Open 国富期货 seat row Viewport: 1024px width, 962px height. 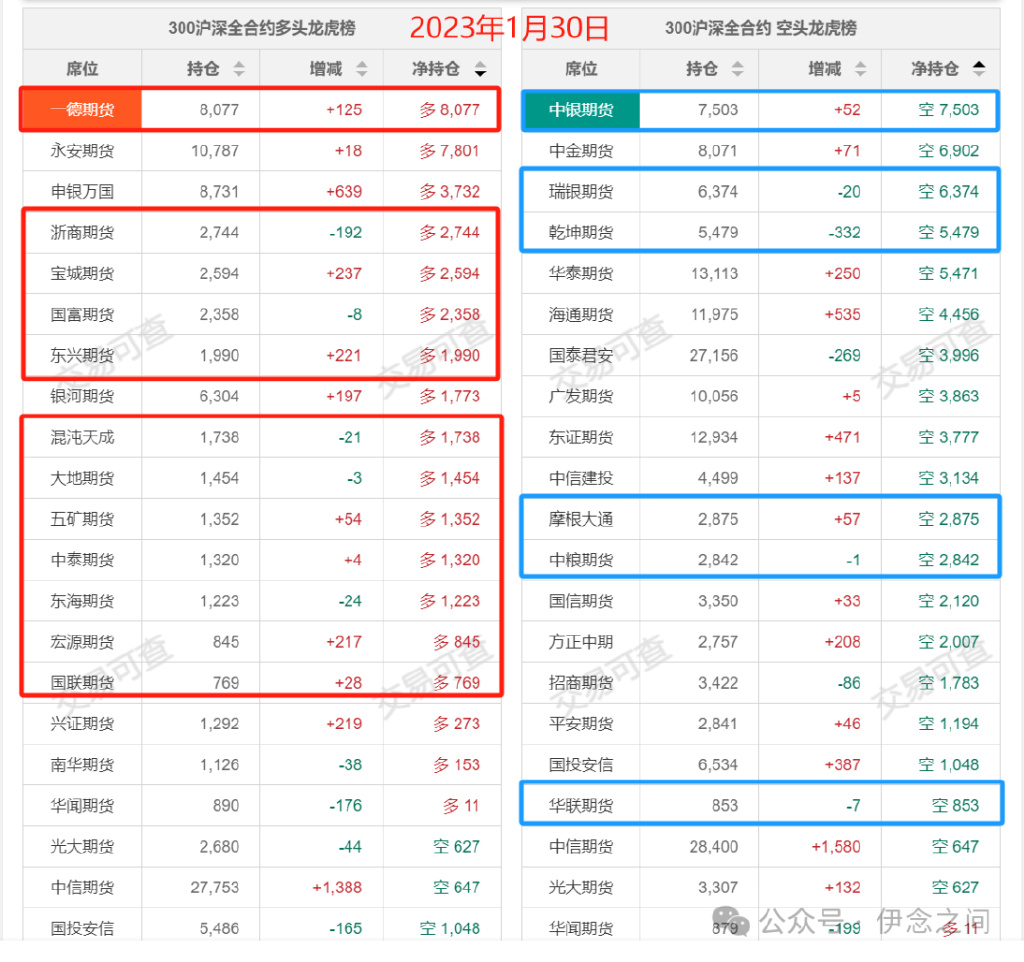[261, 314]
